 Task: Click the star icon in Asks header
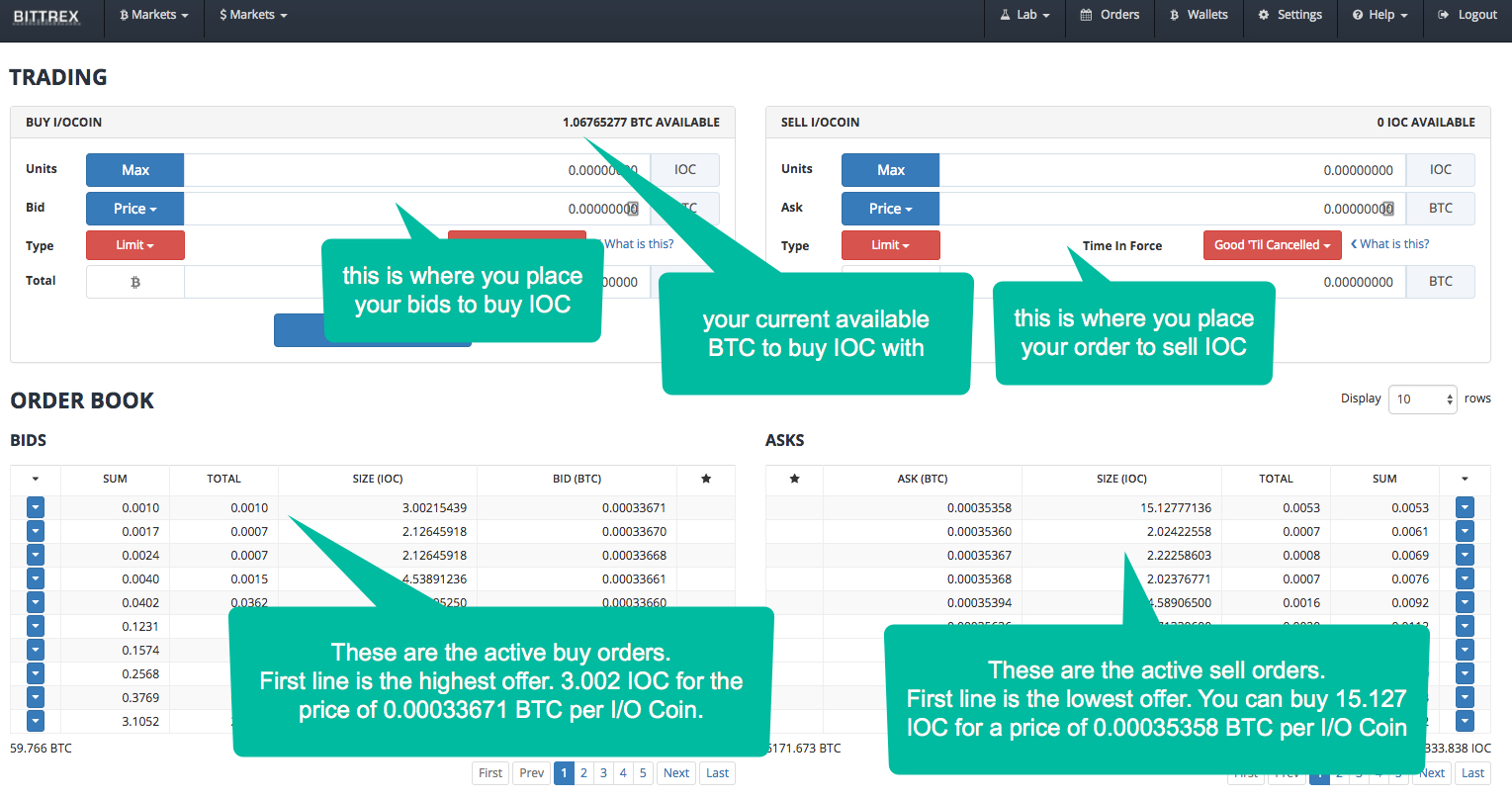pos(794,479)
